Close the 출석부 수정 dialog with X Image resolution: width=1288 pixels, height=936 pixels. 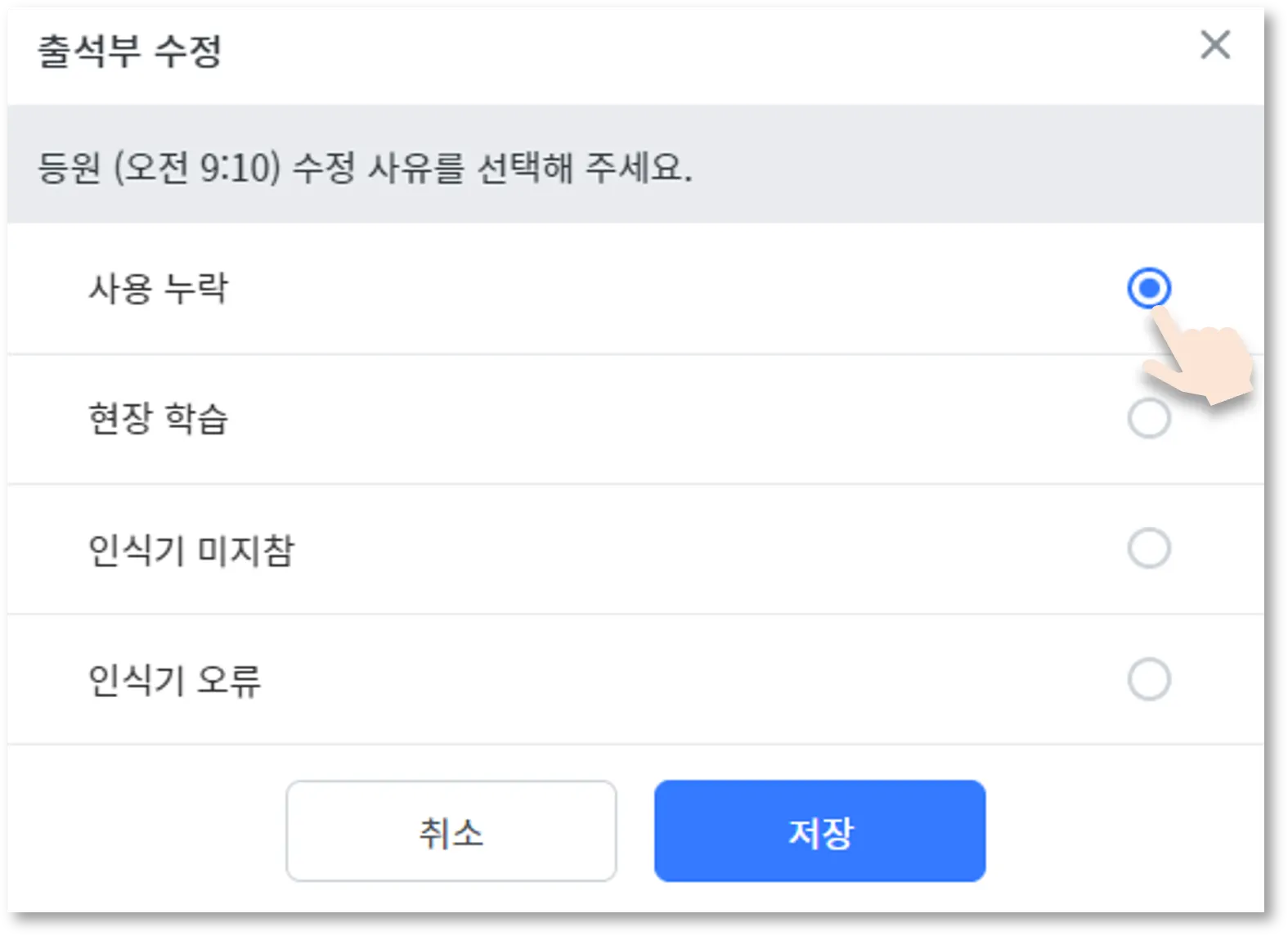[x=1215, y=45]
